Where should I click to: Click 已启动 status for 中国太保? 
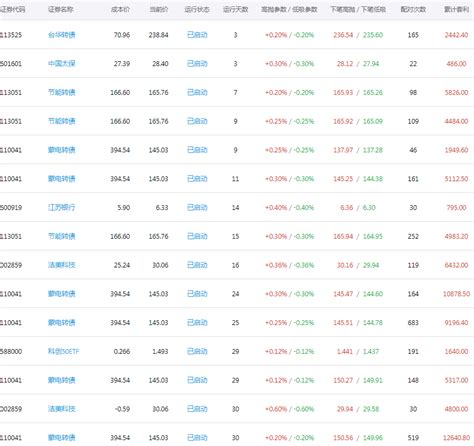[197, 64]
